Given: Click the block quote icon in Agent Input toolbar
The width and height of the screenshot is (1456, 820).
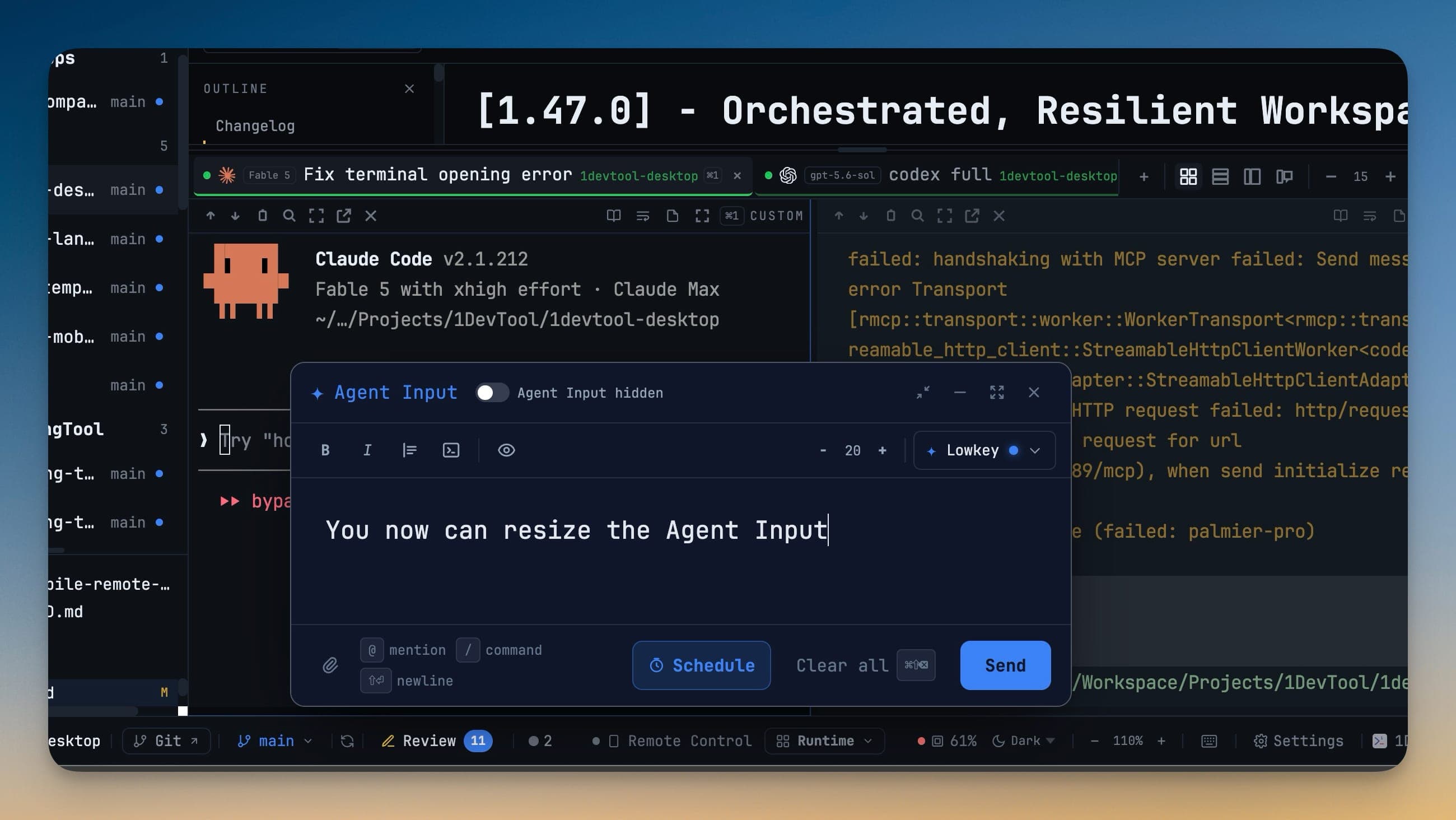Looking at the screenshot, I should point(409,450).
